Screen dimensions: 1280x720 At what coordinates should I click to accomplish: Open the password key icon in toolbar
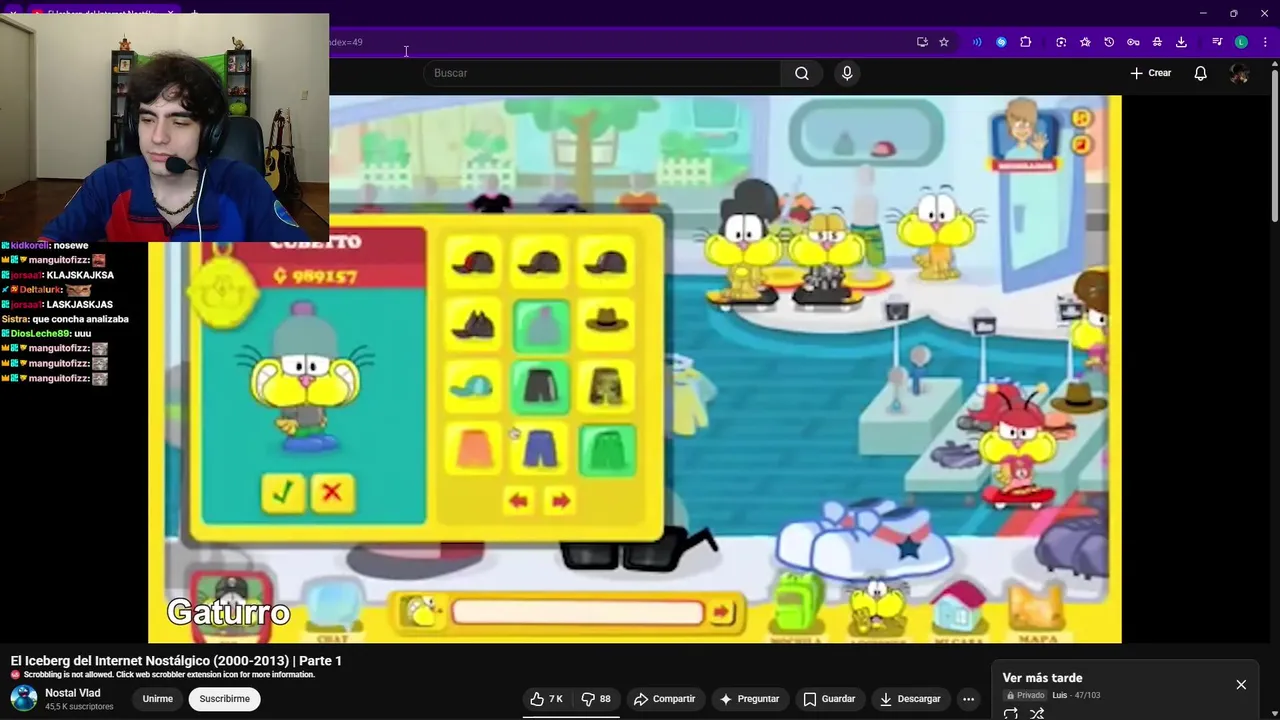tap(1133, 42)
